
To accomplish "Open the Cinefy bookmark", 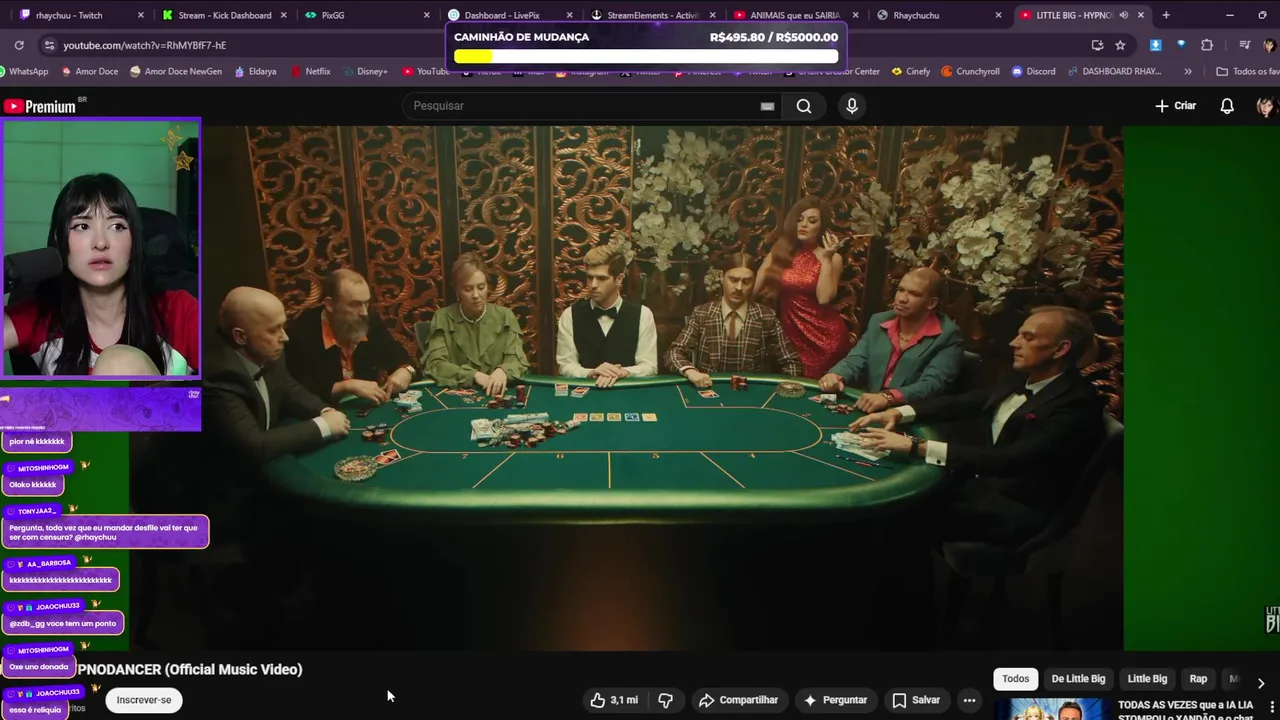I will pos(909,71).
